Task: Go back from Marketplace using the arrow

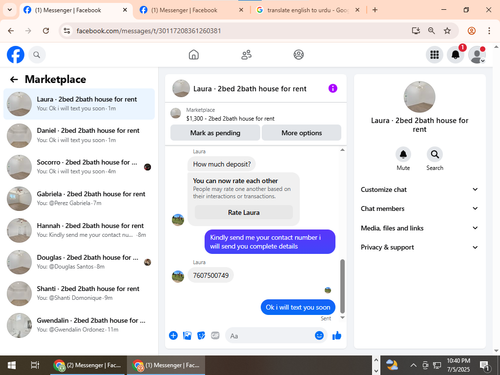Action: (14, 79)
